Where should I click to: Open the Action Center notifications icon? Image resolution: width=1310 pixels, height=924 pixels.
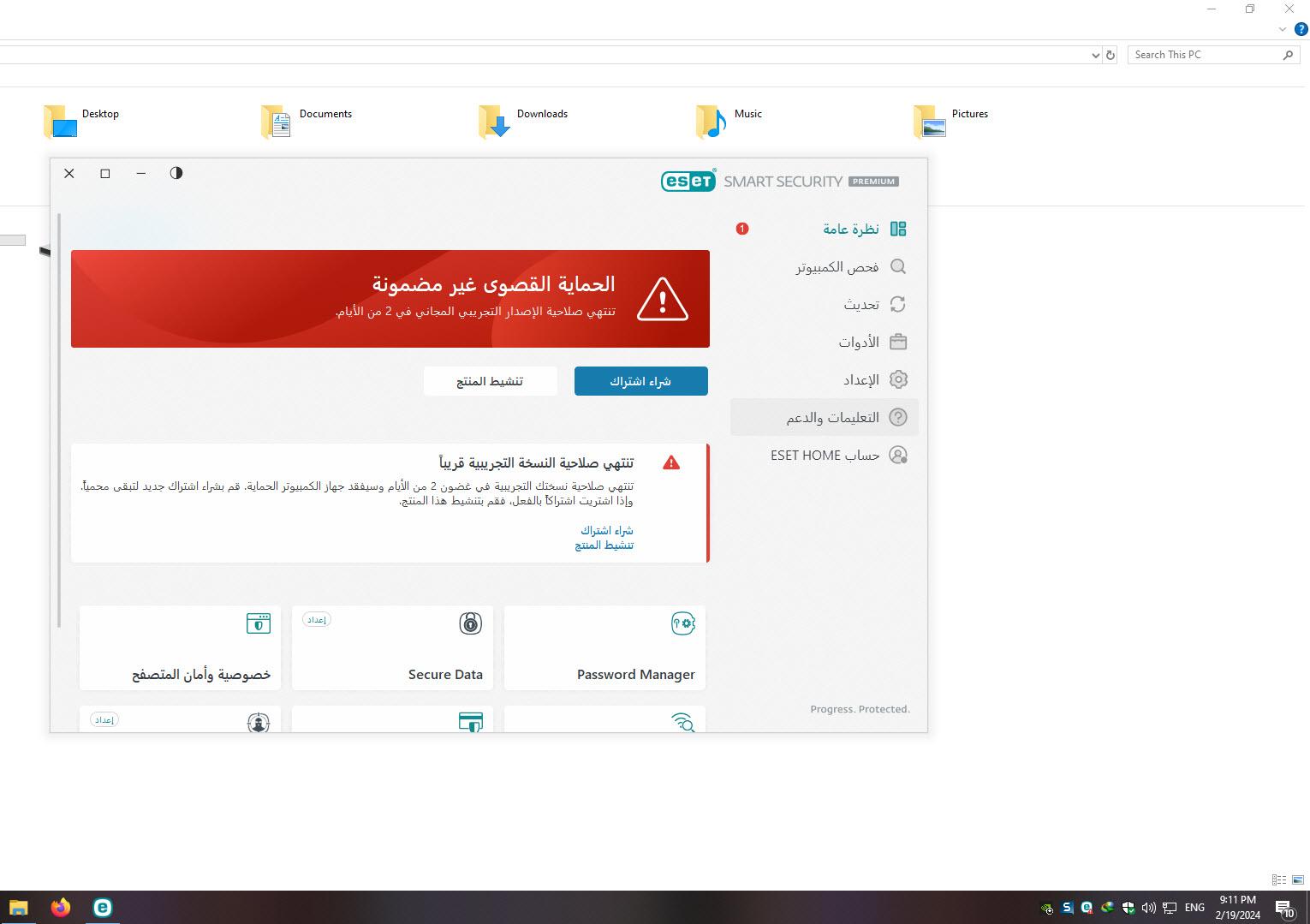point(1284,908)
